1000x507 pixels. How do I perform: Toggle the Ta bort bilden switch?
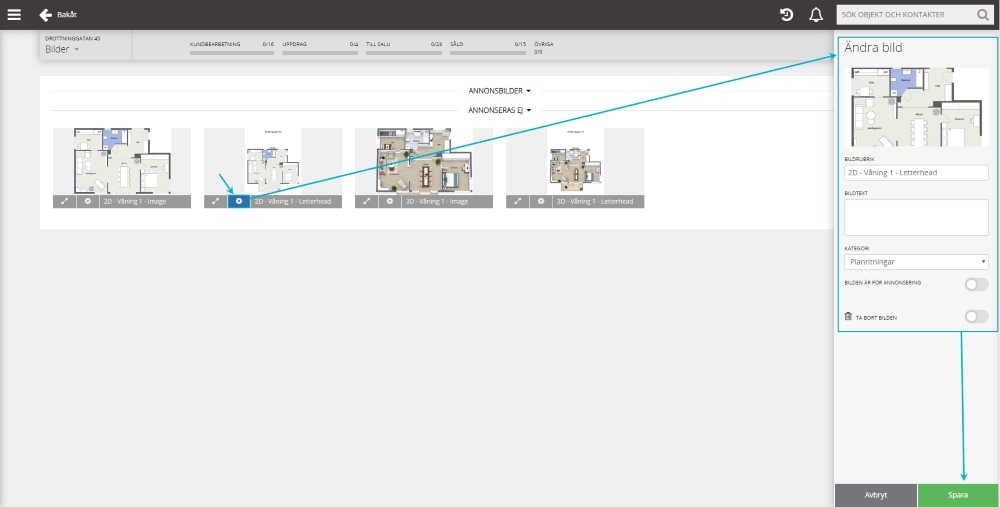(976, 316)
